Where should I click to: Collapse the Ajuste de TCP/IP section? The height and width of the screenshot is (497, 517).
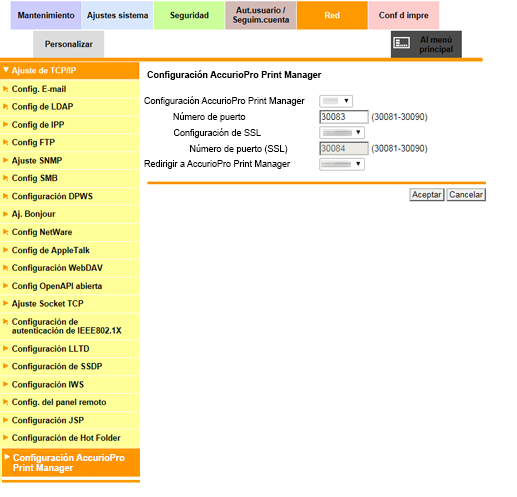[x=70, y=71]
